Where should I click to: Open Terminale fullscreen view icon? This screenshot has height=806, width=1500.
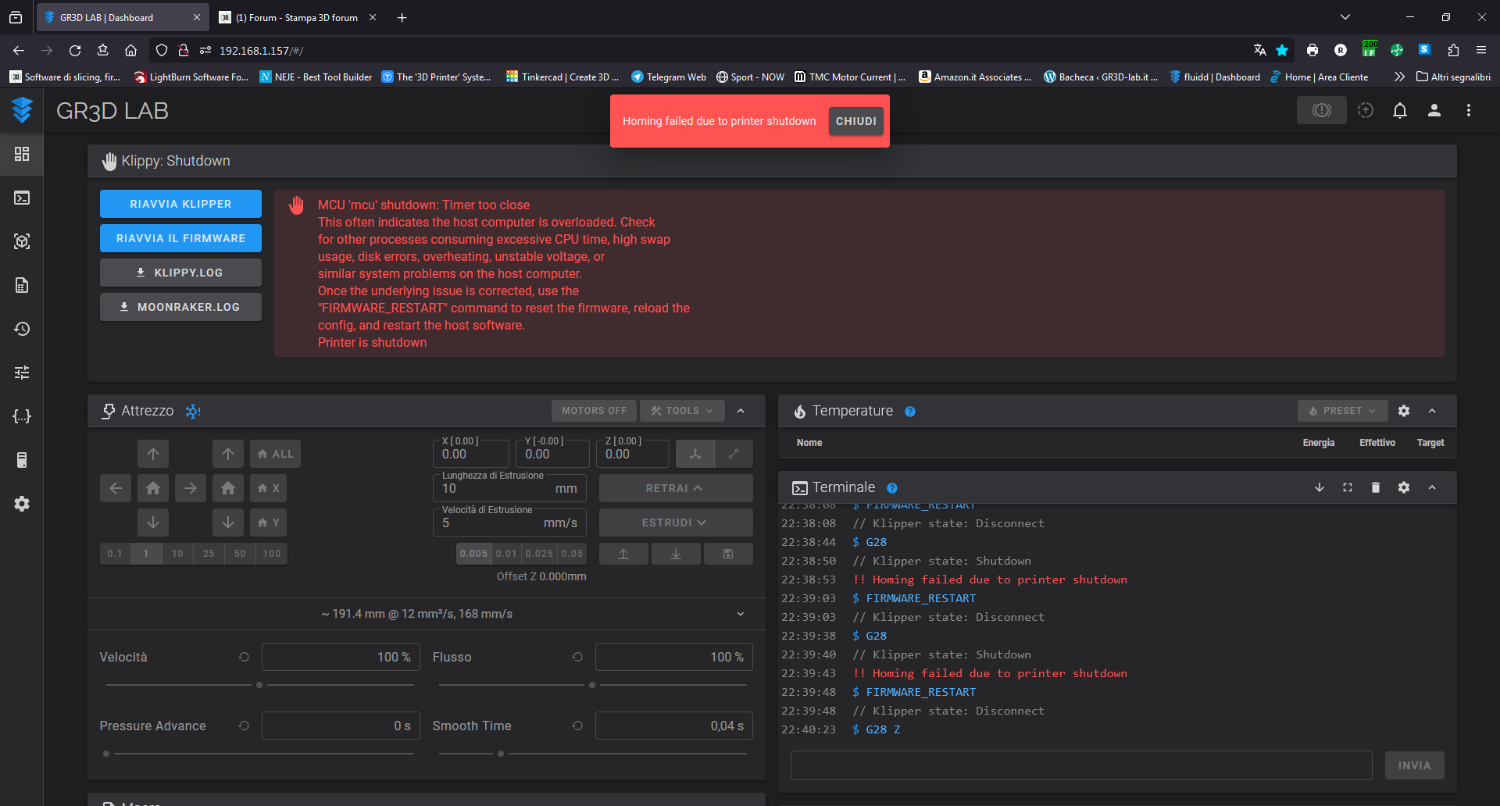[1347, 488]
